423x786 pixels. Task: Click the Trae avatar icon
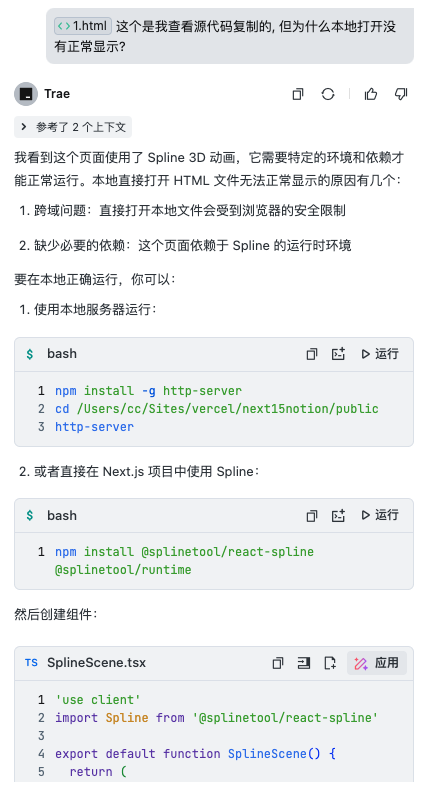tap(26, 94)
